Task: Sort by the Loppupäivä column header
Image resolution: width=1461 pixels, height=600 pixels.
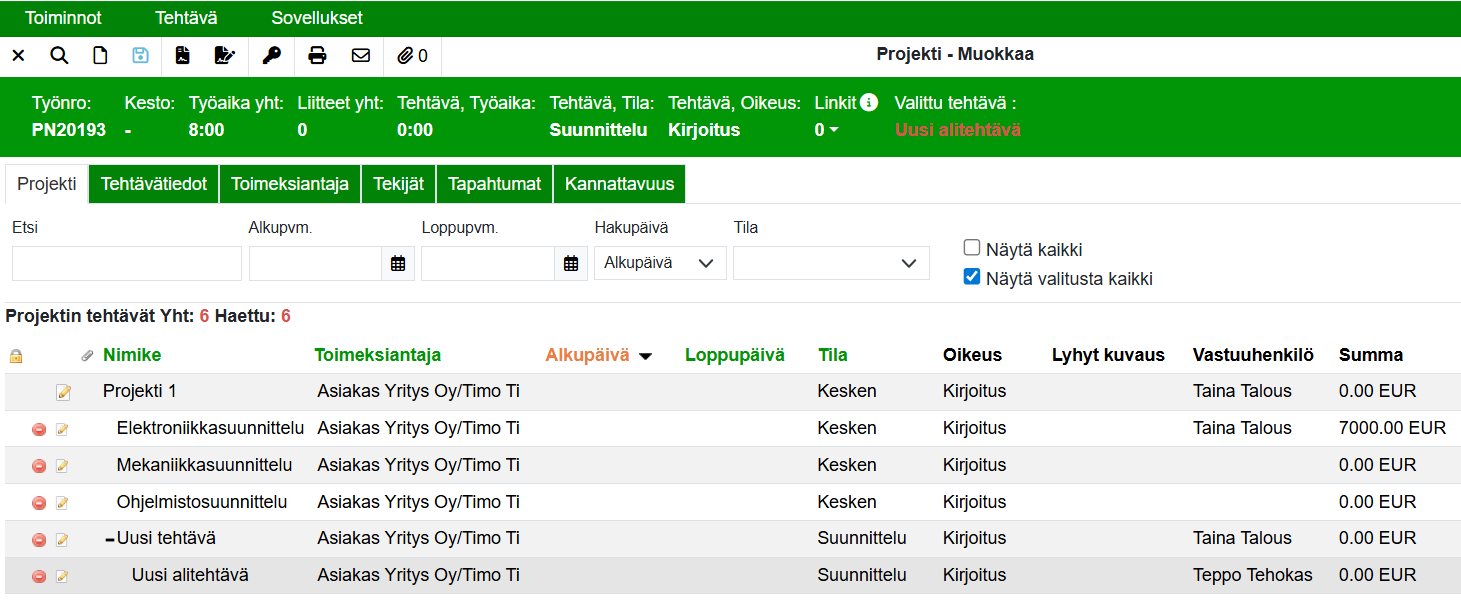Action: [734, 355]
